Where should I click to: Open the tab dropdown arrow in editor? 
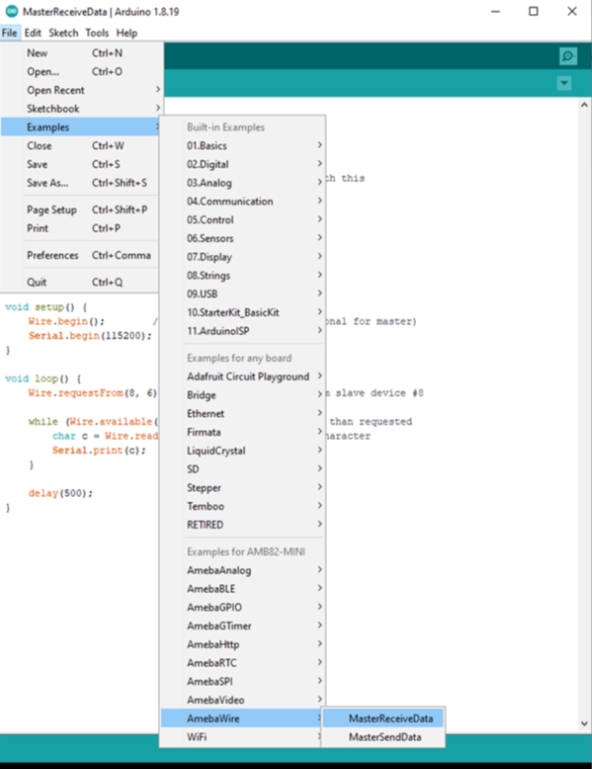(x=564, y=83)
